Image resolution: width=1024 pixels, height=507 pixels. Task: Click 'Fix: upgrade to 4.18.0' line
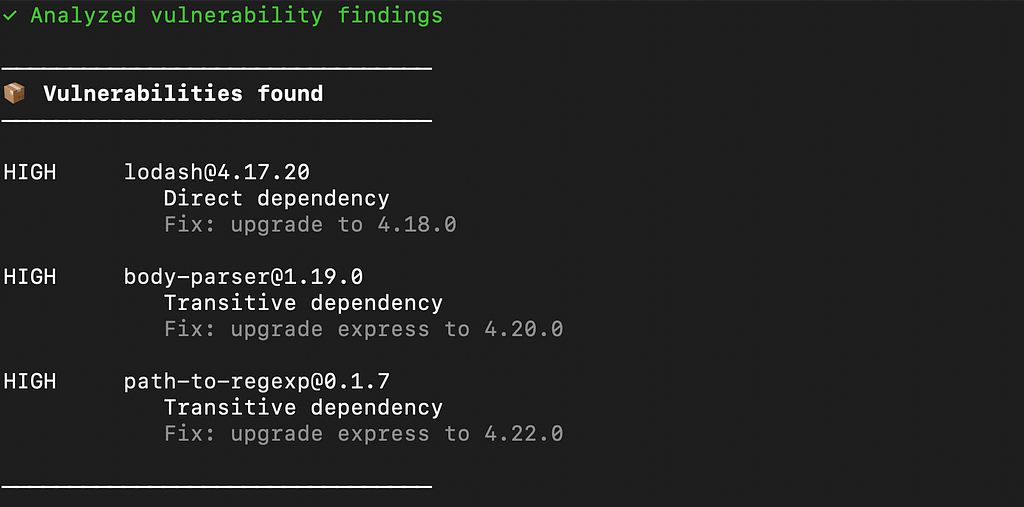click(310, 225)
